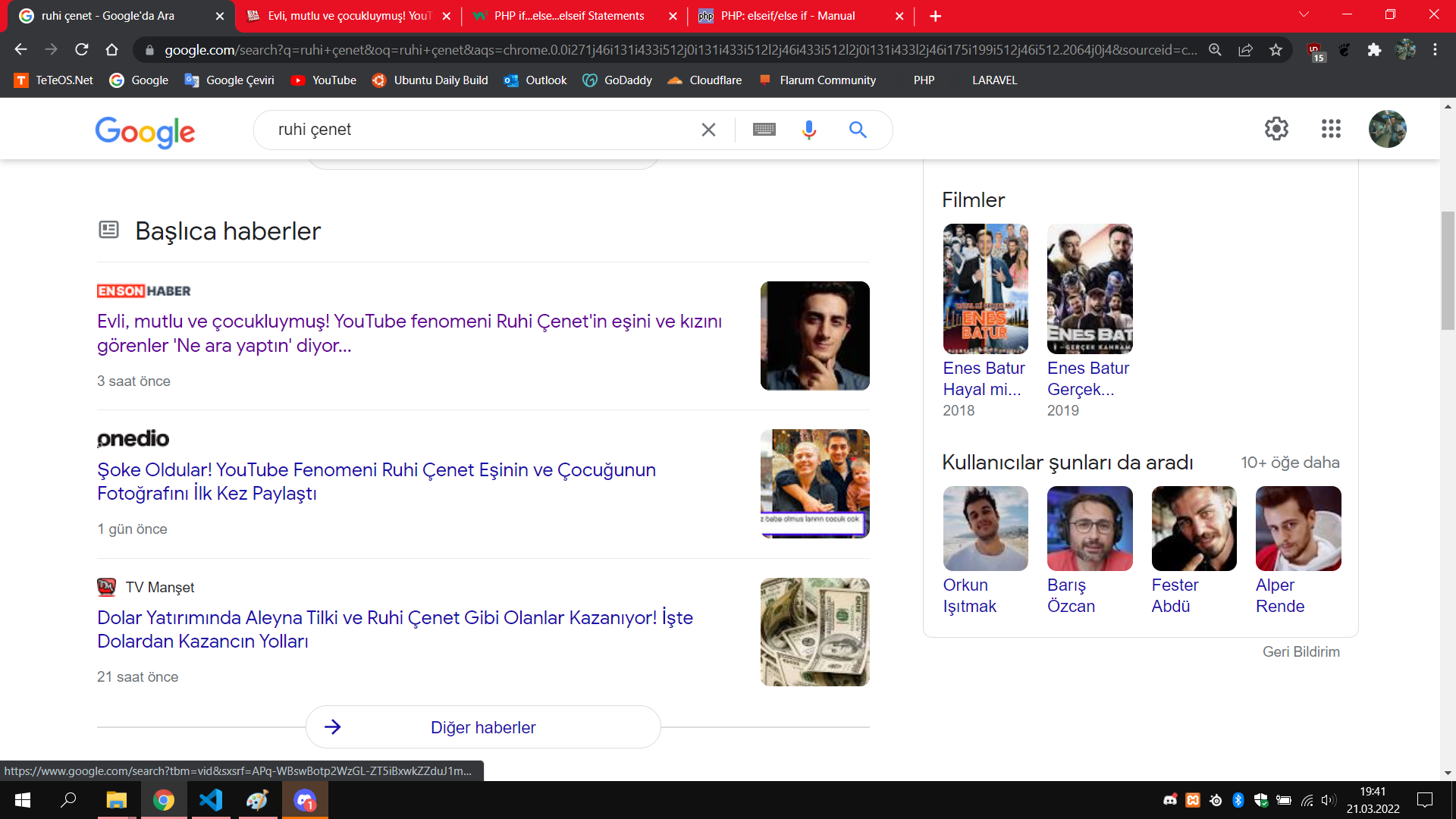Open the dollar bills article thumbnail
Image resolution: width=1456 pixels, height=819 pixels.
pyautogui.click(x=815, y=632)
